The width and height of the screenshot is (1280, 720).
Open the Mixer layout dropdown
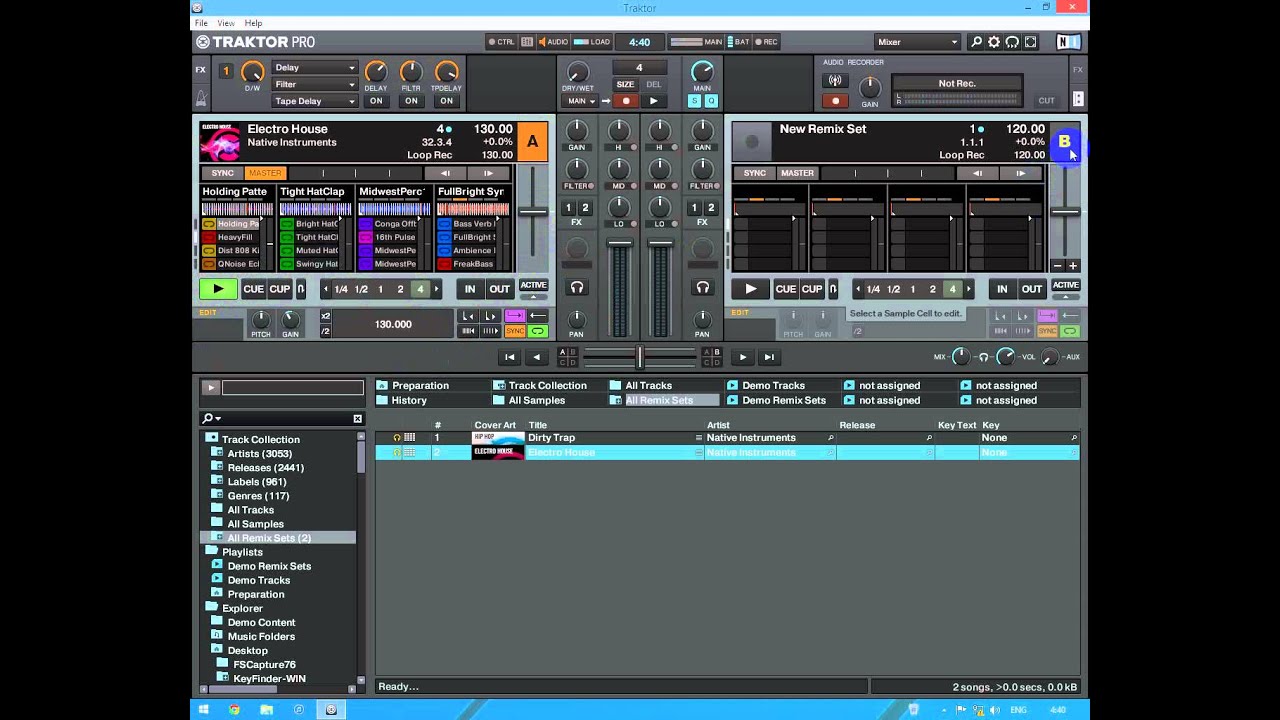[917, 42]
